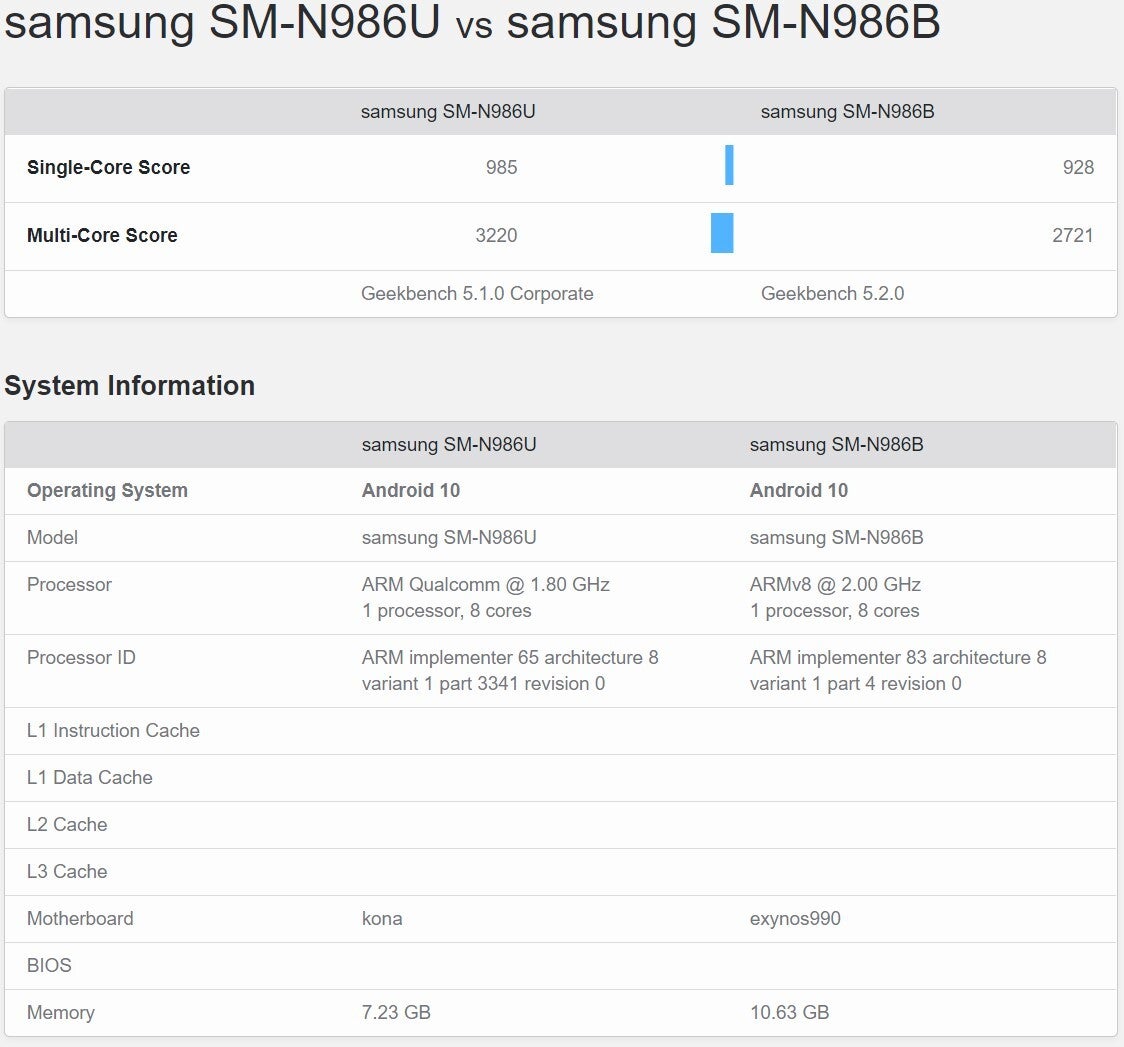This screenshot has width=1124, height=1047.
Task: Select the 'L3 Cache' row label
Action: click(67, 871)
